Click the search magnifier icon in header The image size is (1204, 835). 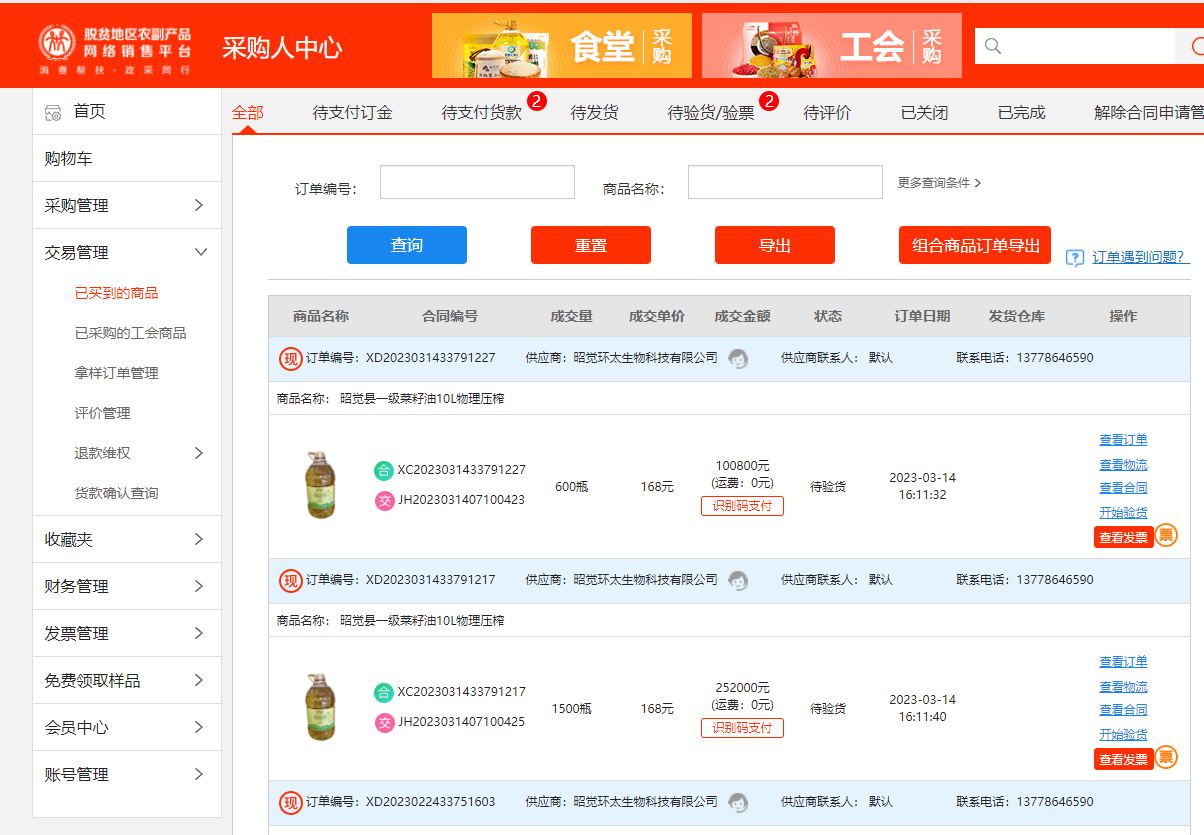(x=993, y=46)
